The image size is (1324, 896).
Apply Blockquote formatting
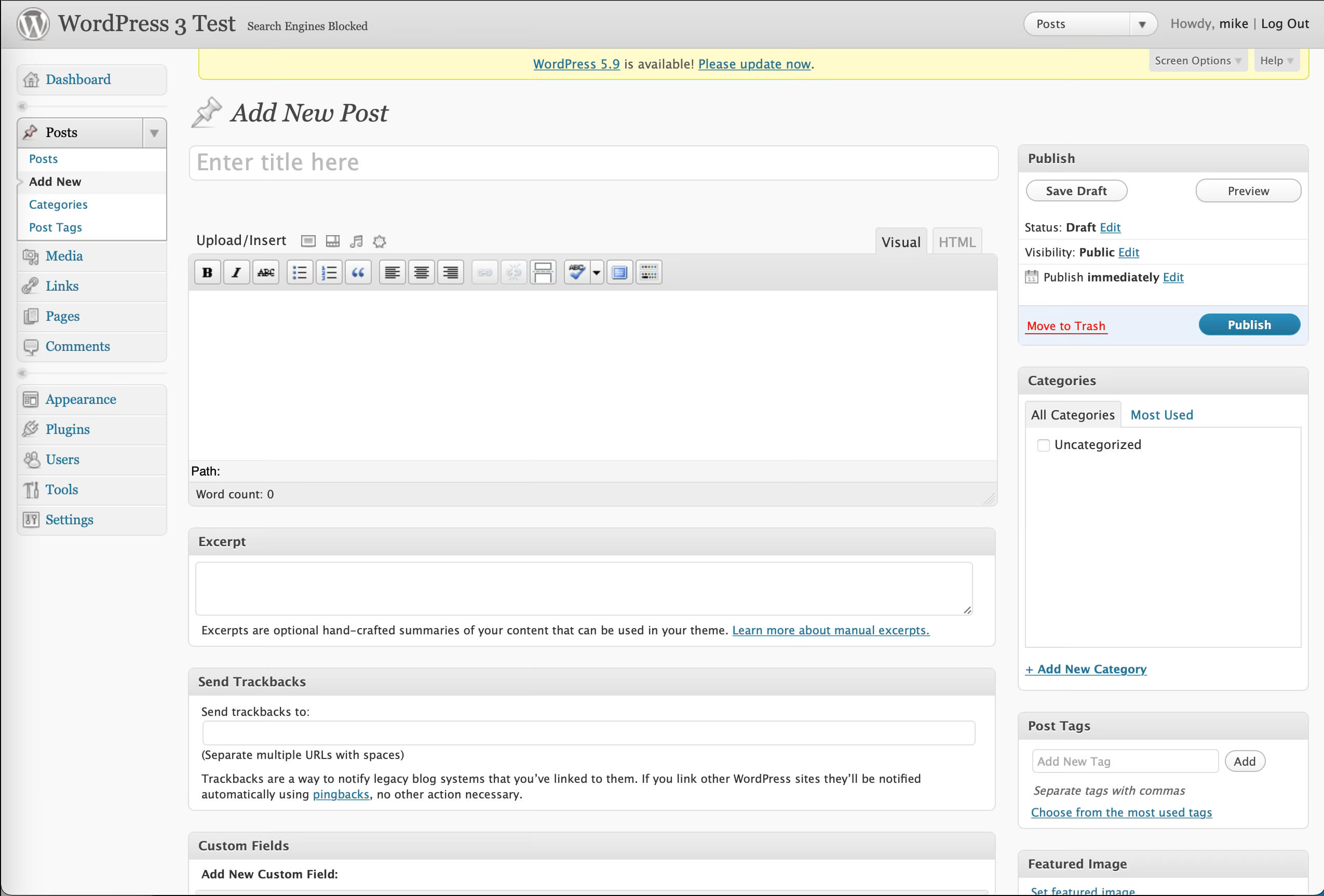[x=358, y=272]
